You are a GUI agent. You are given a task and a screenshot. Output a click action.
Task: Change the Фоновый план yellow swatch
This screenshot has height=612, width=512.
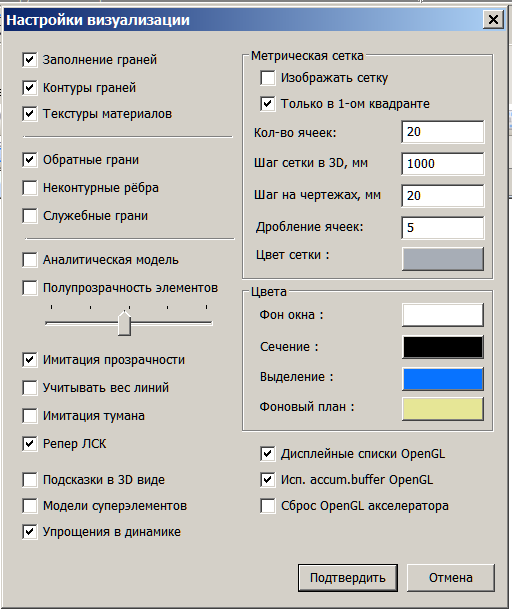point(443,409)
